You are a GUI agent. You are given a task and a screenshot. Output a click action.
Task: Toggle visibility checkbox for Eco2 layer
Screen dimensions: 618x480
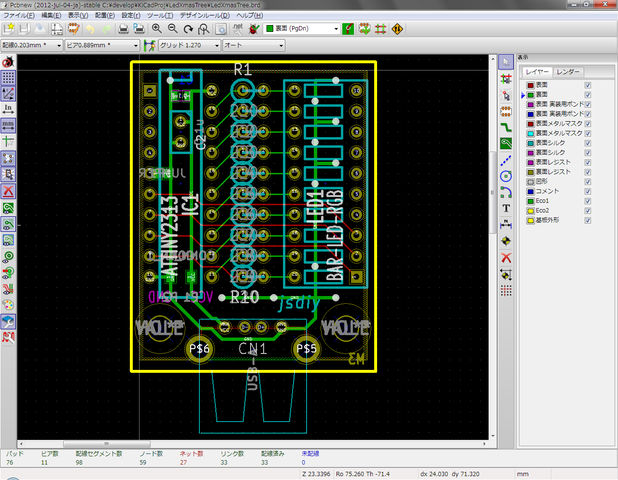click(587, 211)
